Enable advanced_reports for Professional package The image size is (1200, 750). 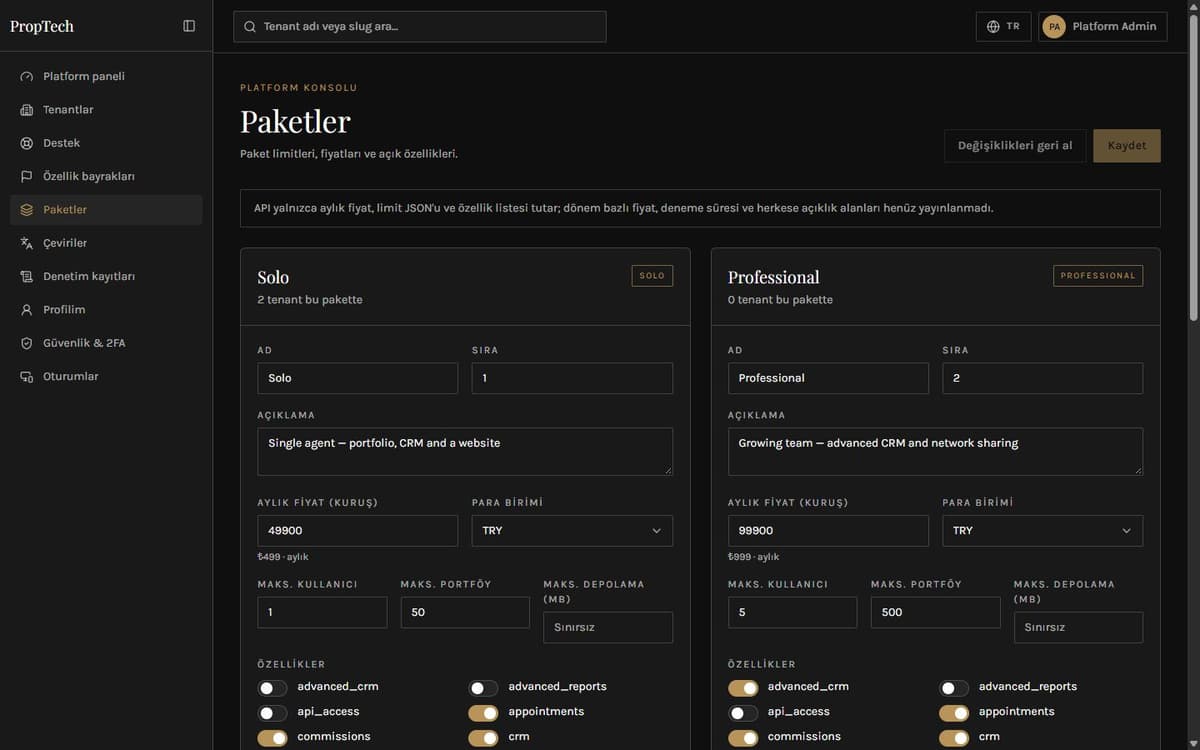954,688
